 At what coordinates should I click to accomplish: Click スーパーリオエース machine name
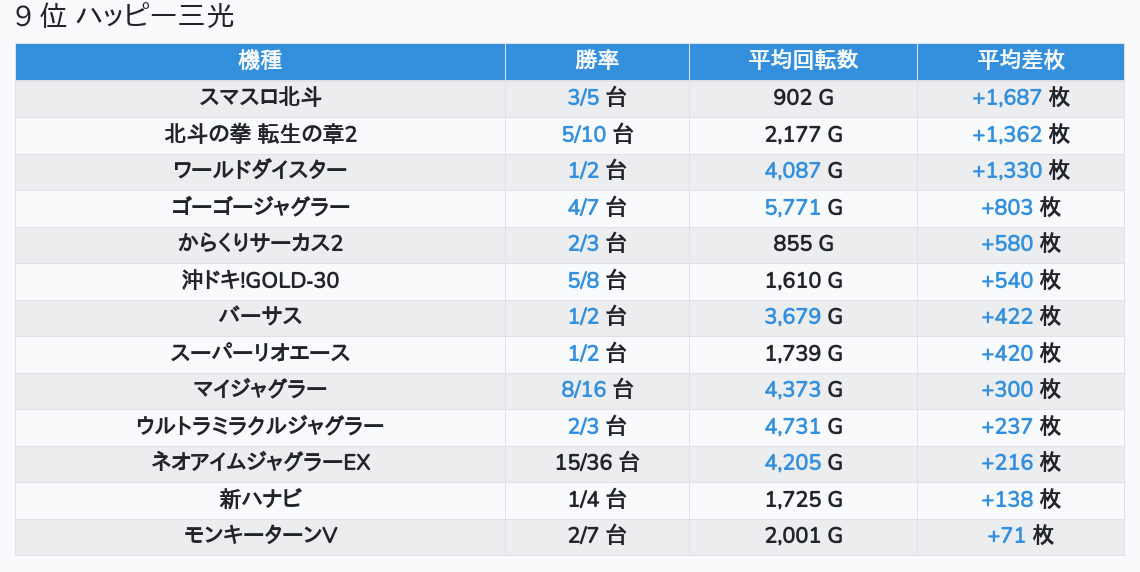pyautogui.click(x=260, y=353)
